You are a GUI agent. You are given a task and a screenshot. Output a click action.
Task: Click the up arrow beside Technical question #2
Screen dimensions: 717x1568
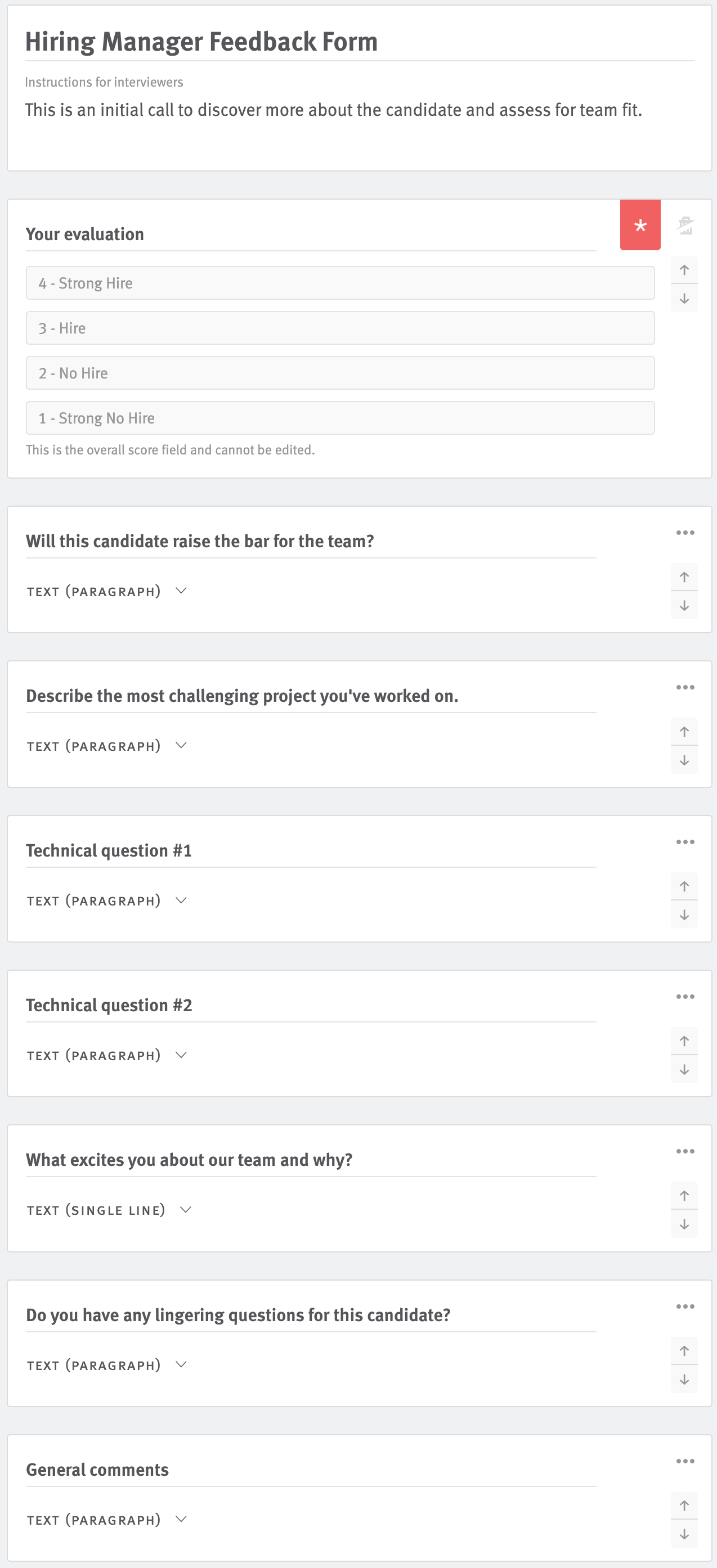pyautogui.click(x=684, y=1041)
